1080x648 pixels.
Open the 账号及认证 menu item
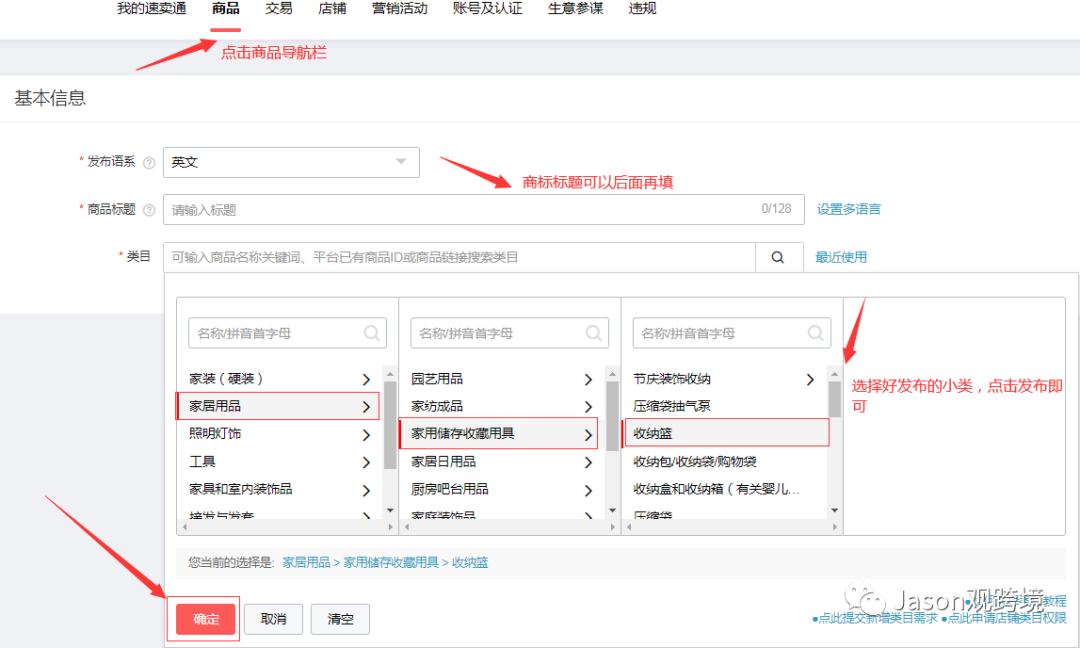click(x=487, y=9)
